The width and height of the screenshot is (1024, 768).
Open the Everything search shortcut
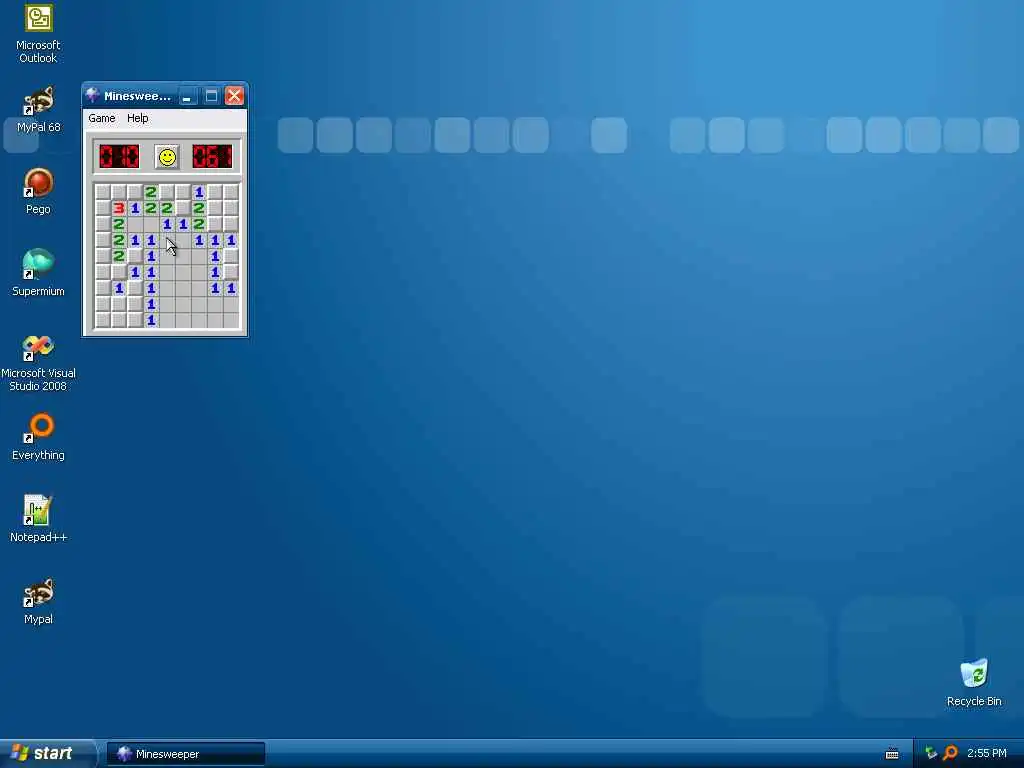tap(38, 436)
